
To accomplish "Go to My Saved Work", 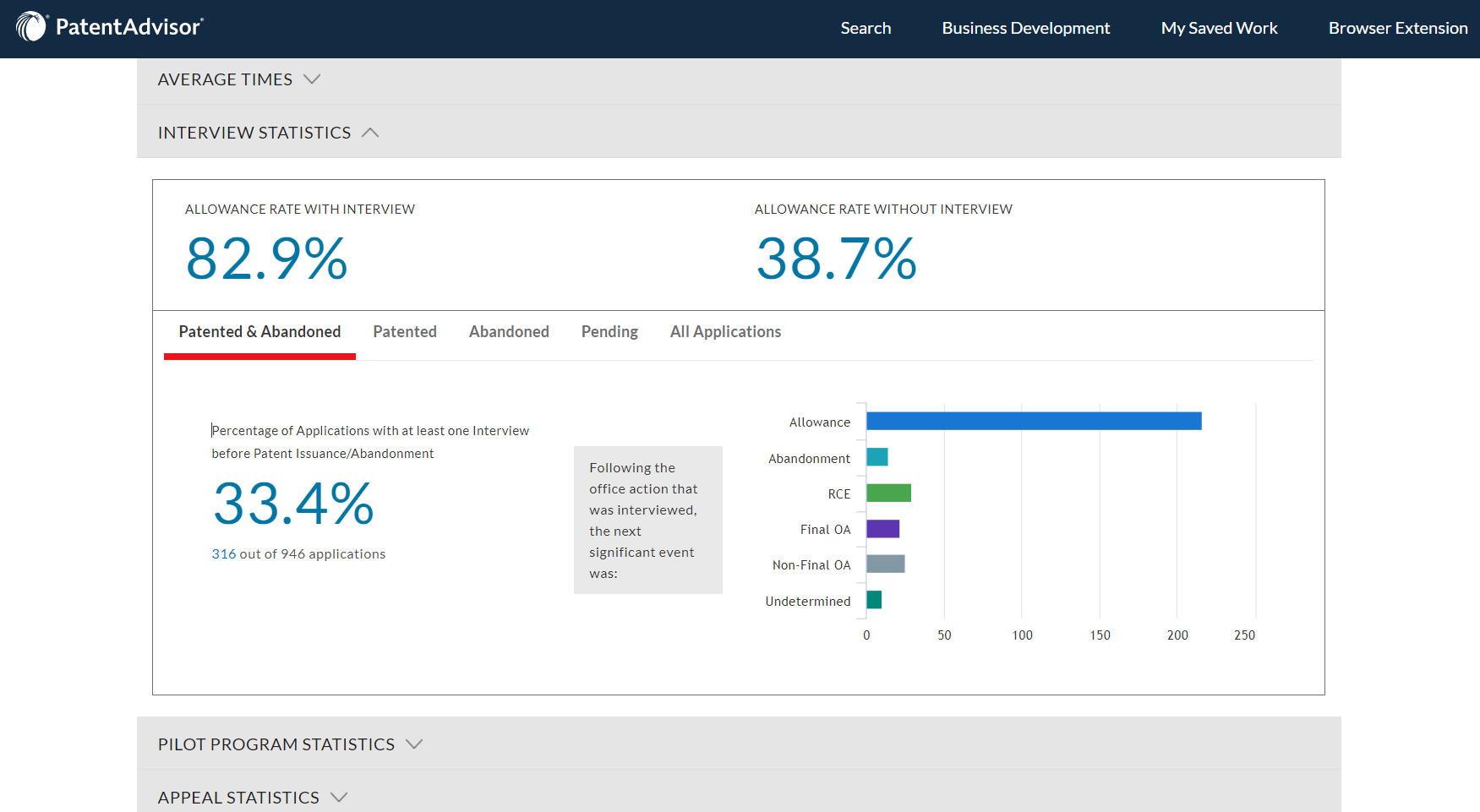I will click(x=1219, y=28).
